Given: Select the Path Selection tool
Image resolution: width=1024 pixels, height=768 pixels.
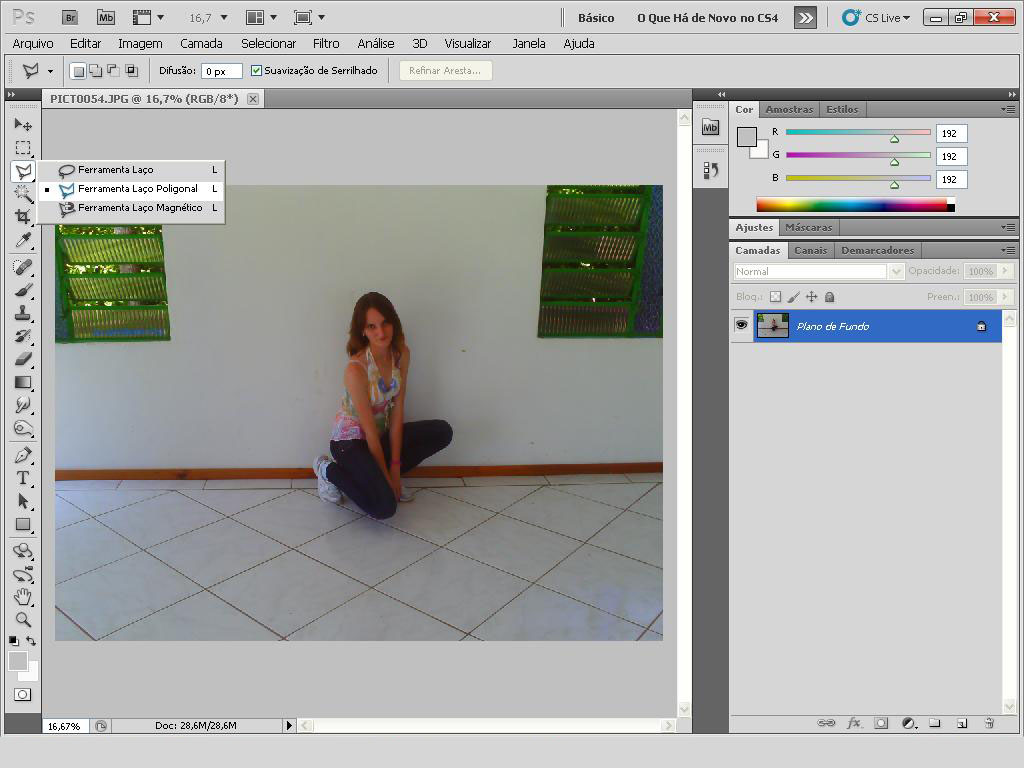Looking at the screenshot, I should (x=23, y=501).
